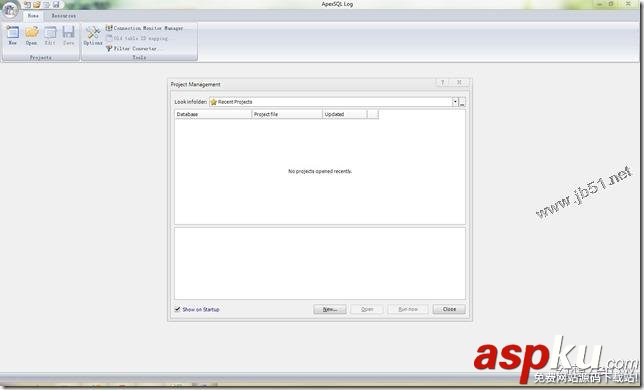Sort by the Updated column header

pos(345,114)
